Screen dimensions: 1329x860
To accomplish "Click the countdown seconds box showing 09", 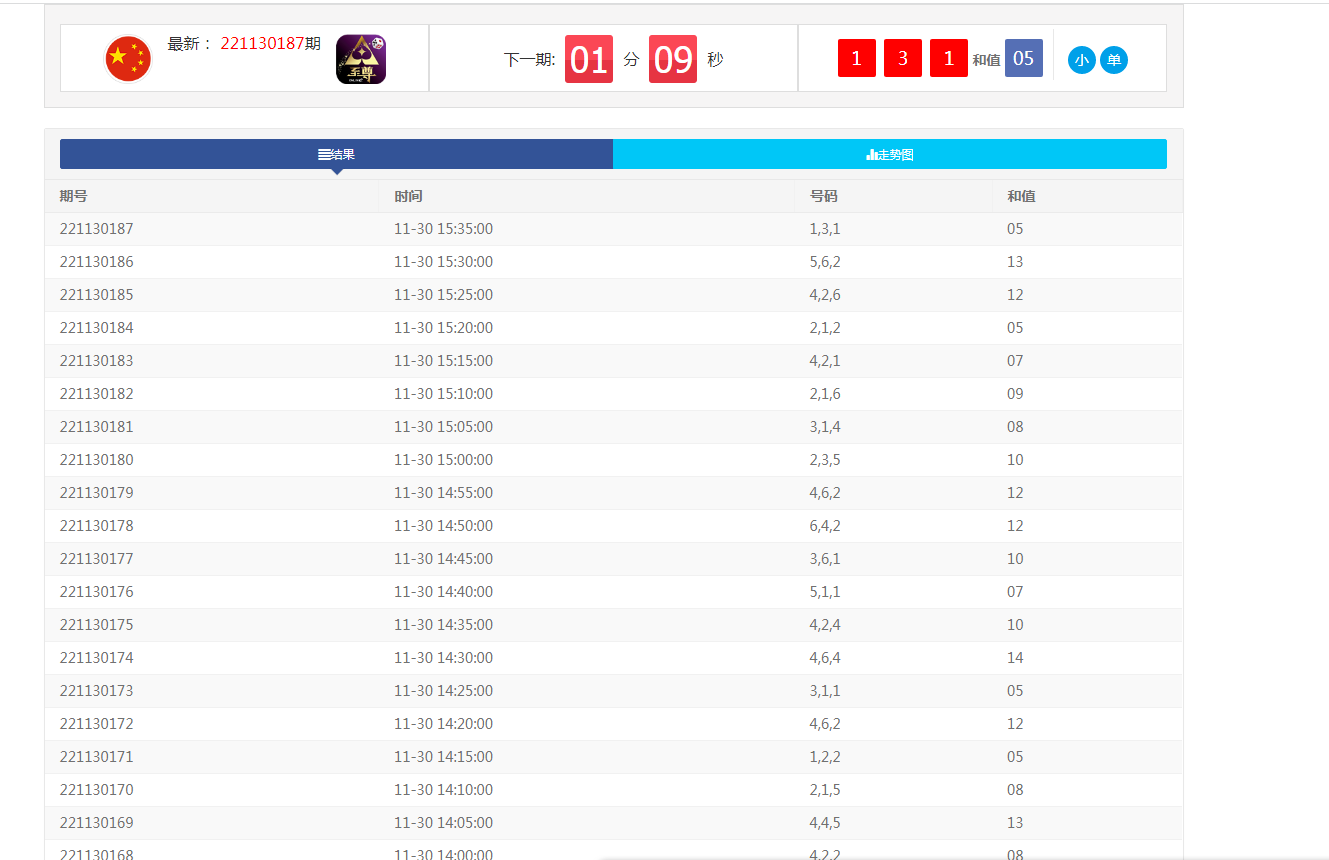I will (x=673, y=59).
